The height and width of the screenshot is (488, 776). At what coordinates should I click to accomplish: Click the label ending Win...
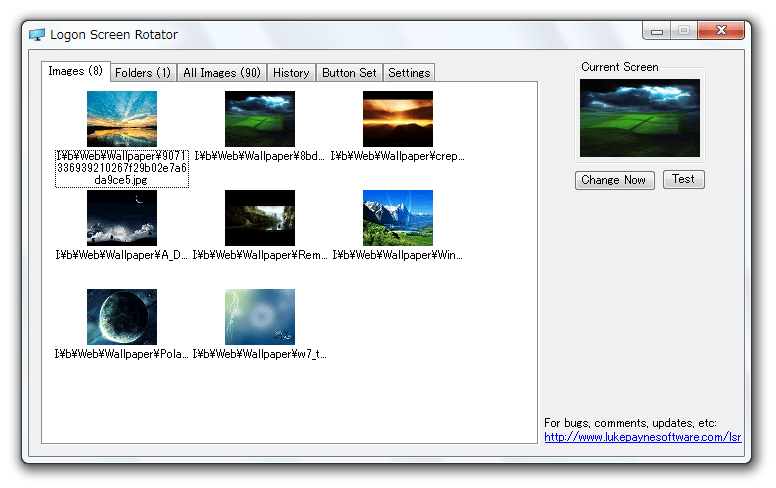coord(398,255)
